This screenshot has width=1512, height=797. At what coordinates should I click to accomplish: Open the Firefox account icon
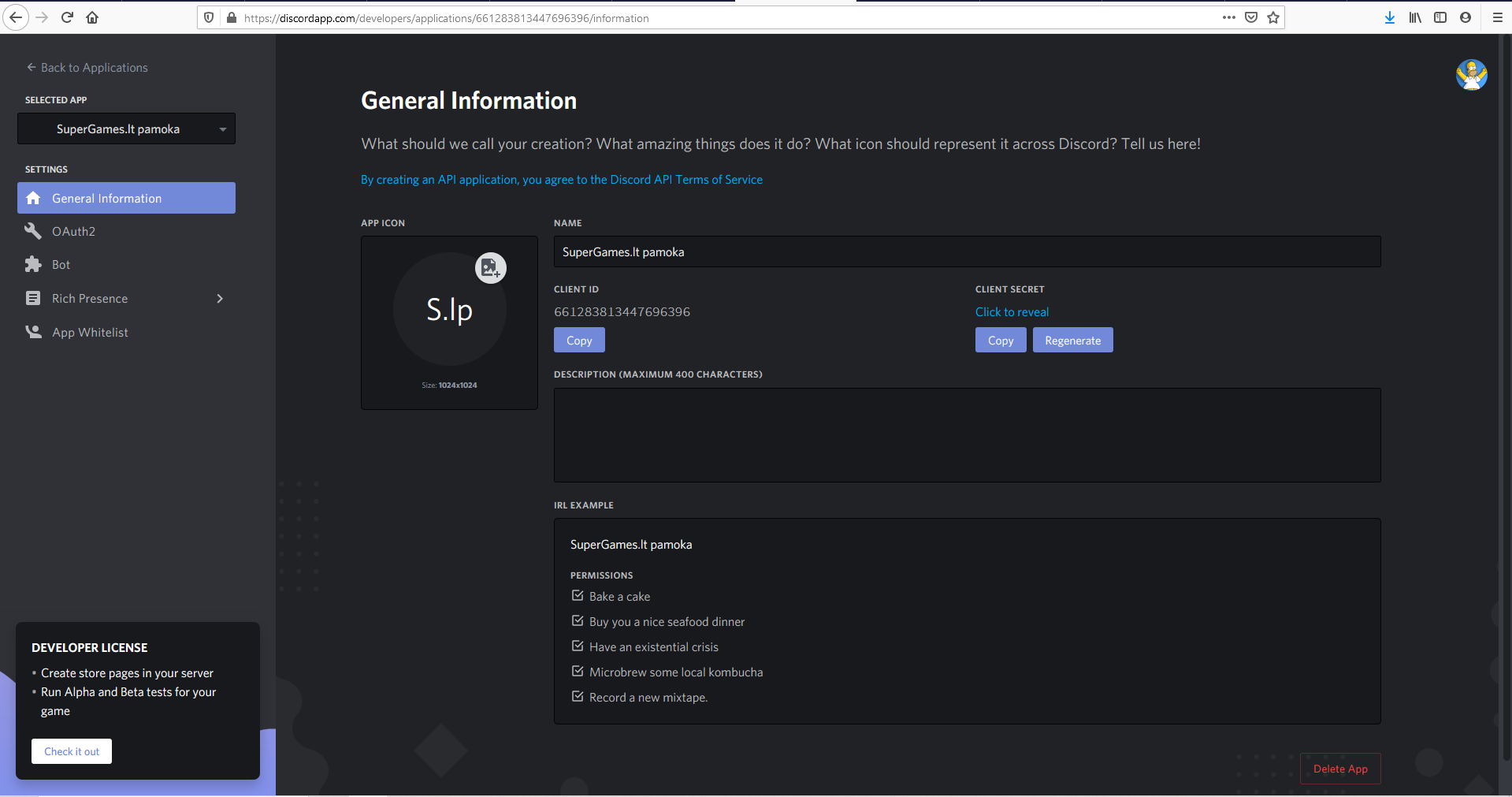click(1466, 17)
